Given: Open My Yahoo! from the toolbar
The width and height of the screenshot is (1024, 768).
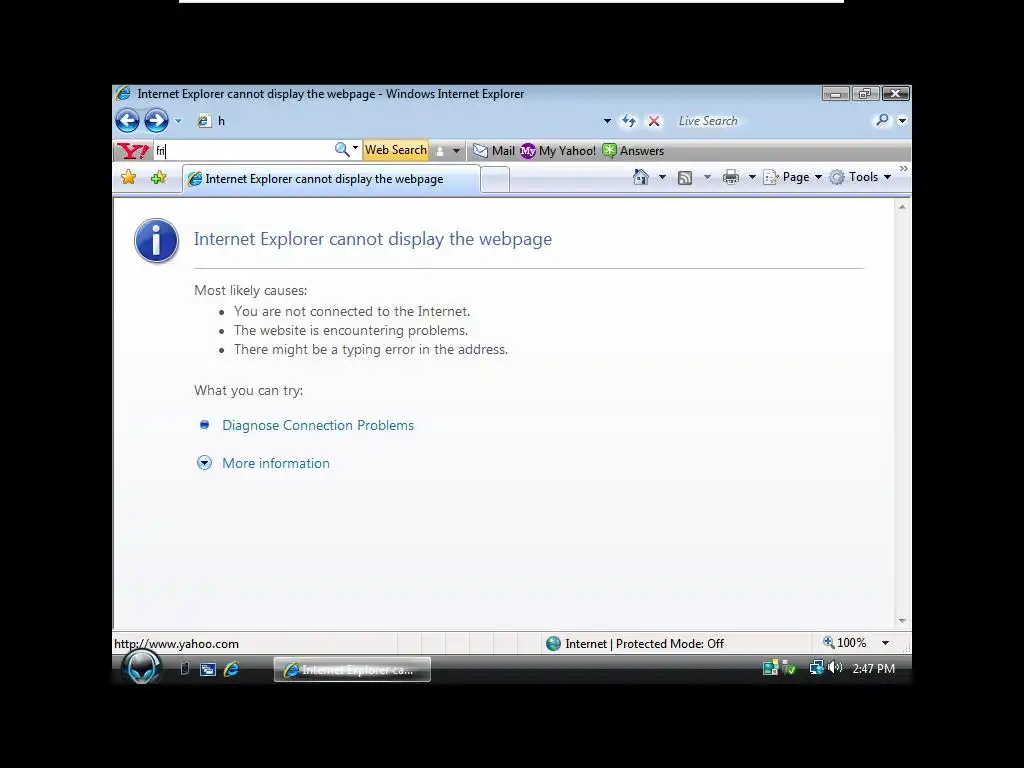Looking at the screenshot, I should click(x=558, y=151).
